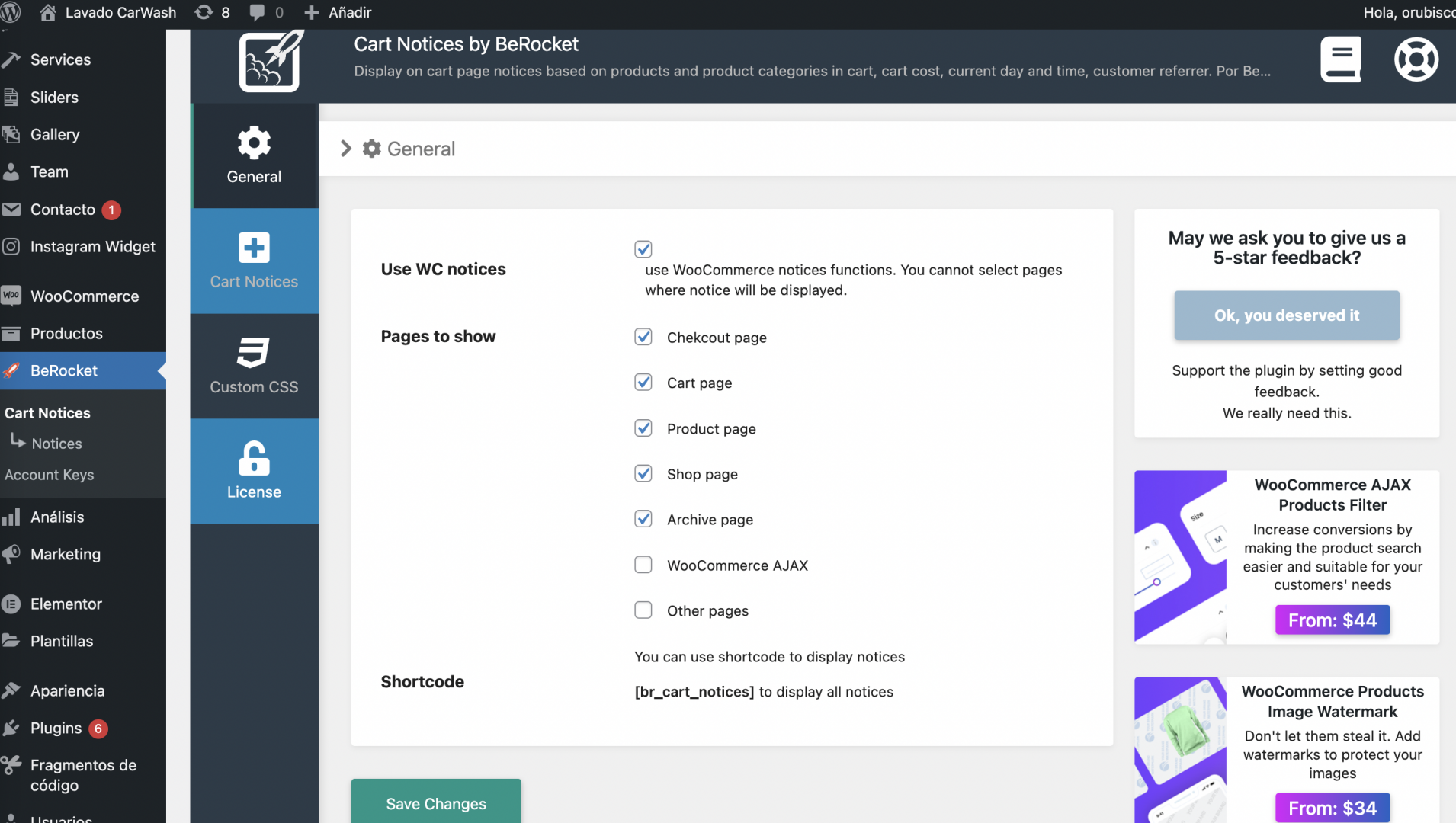Switch to the Cart Notices tab
This screenshot has height=823, width=1456.
(254, 261)
